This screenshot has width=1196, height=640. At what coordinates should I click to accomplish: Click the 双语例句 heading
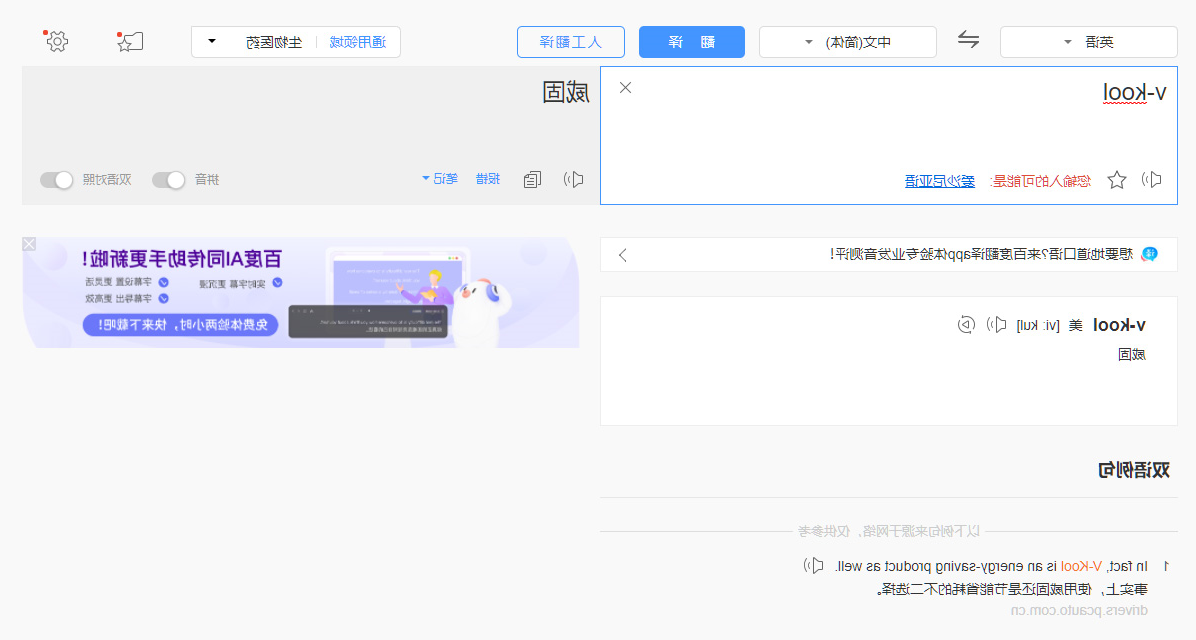point(1133,470)
